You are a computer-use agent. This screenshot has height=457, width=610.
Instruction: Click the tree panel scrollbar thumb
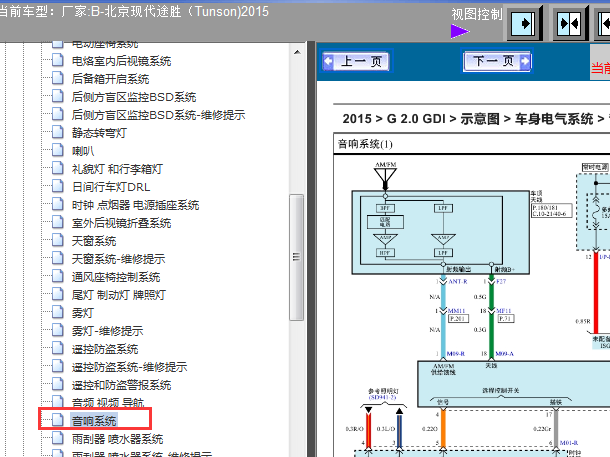click(296, 257)
